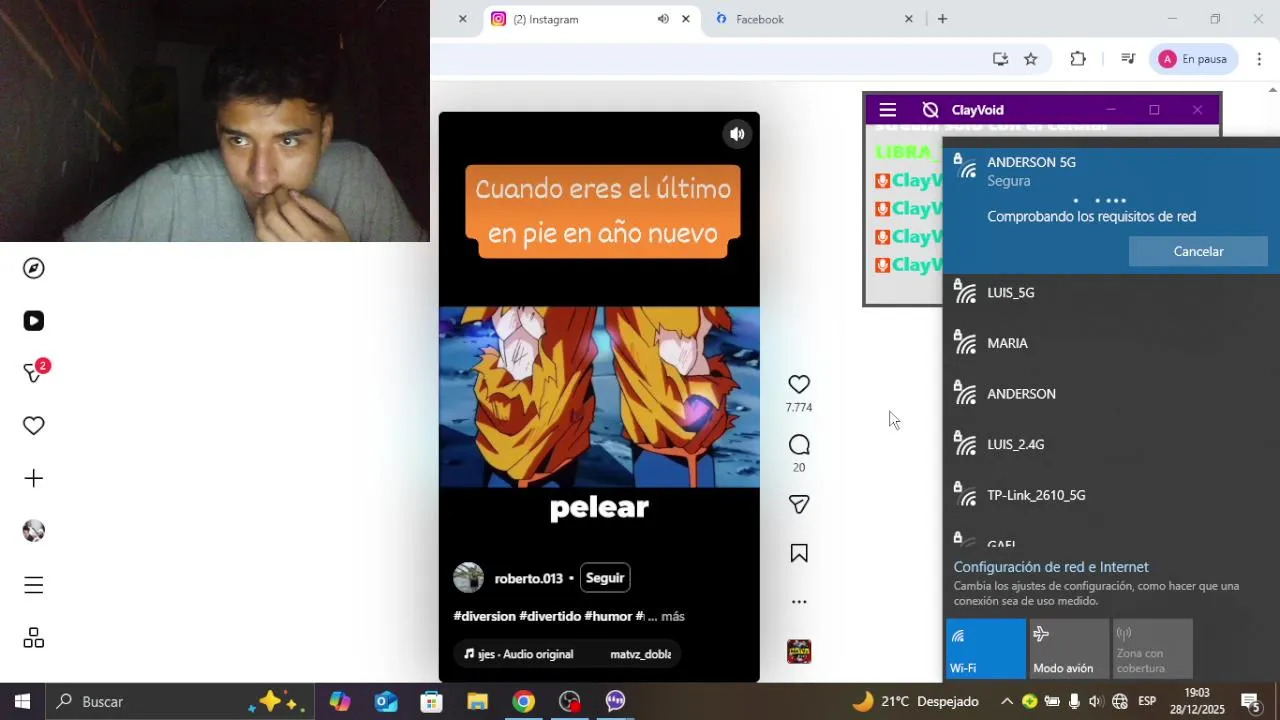This screenshot has width=1280, height=720.
Task: Mute the reel audio
Action: (x=737, y=134)
